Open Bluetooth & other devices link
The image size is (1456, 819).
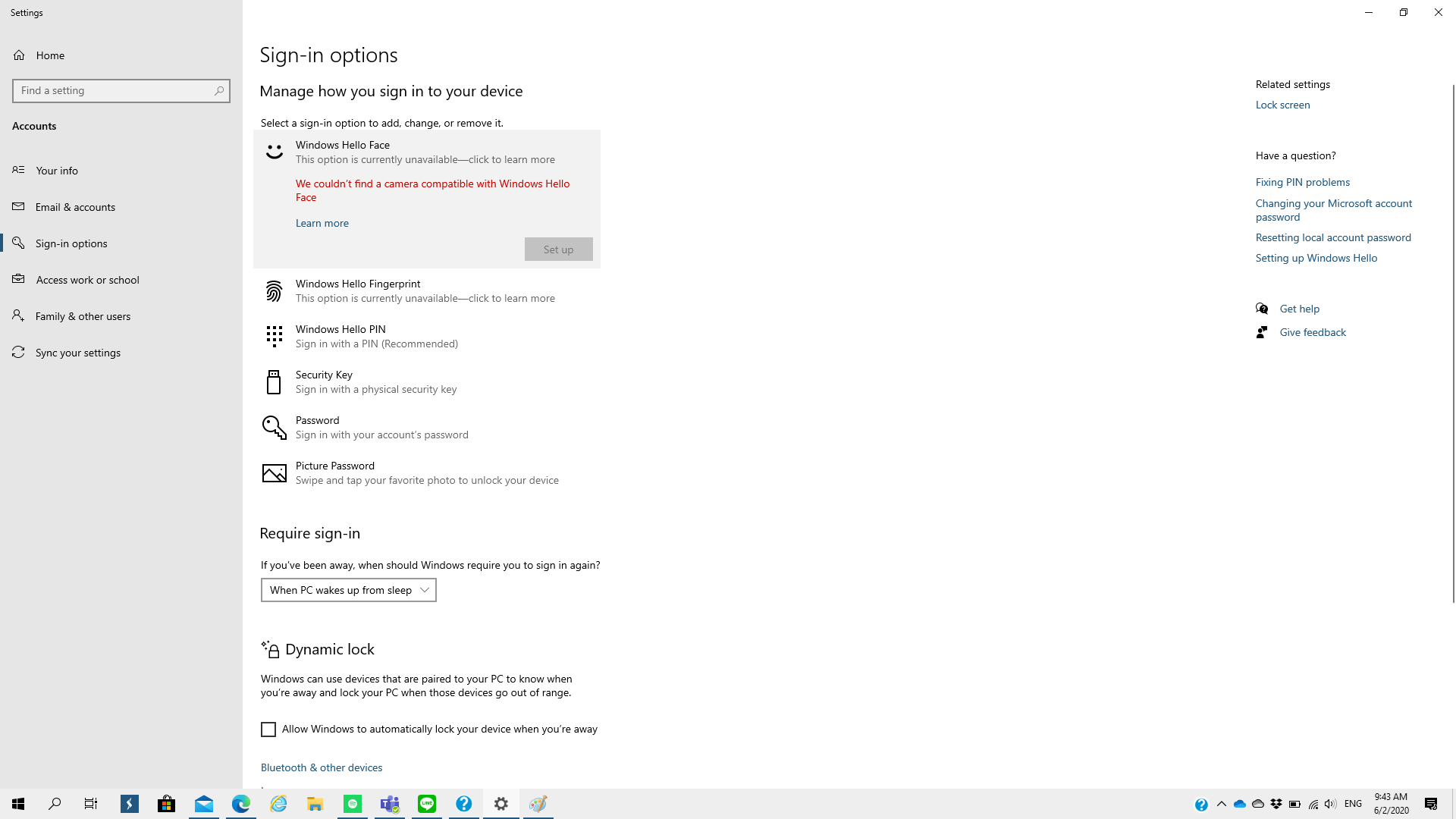click(322, 767)
